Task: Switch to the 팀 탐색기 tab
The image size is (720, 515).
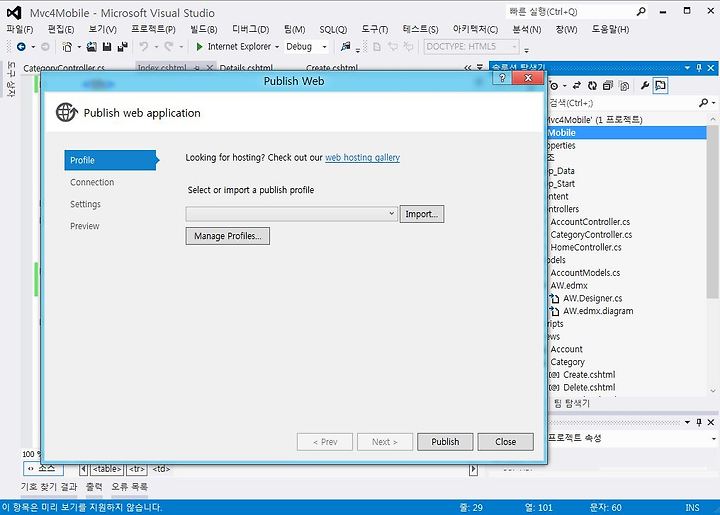Action: (x=572, y=403)
